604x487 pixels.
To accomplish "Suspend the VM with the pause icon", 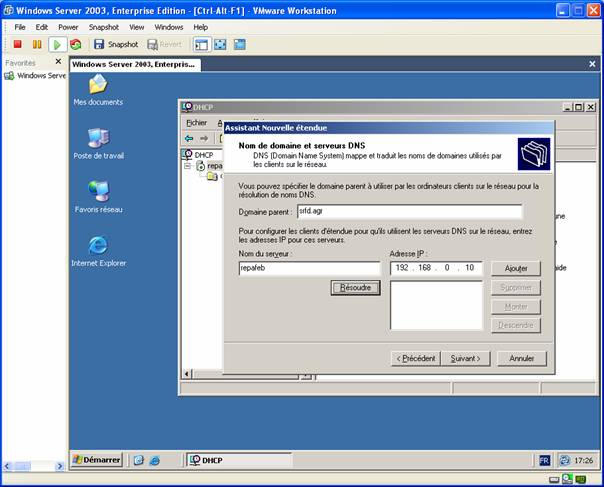I will (x=37, y=44).
